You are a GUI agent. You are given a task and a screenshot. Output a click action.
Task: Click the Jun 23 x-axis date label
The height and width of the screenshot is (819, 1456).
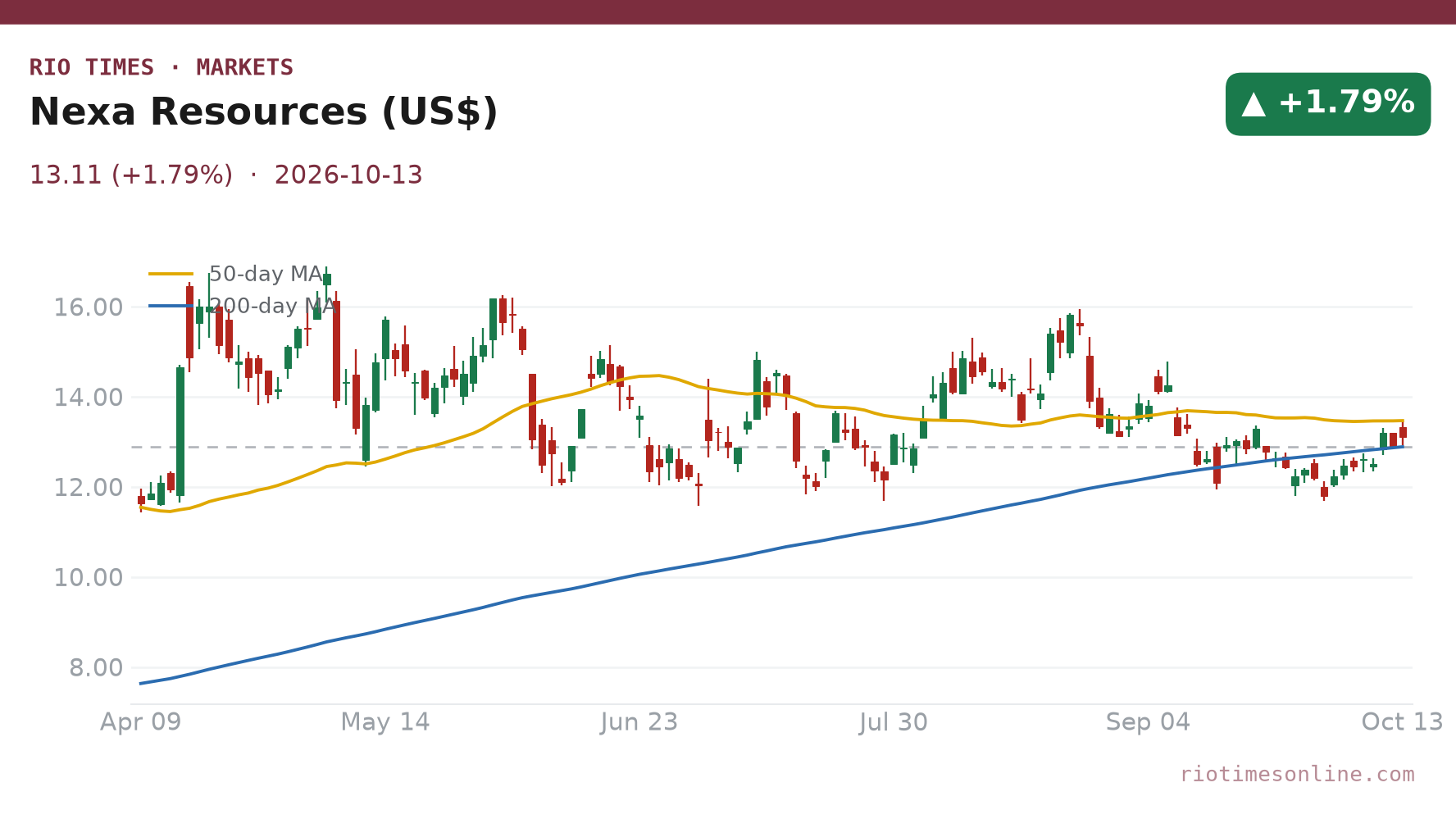coord(639,722)
